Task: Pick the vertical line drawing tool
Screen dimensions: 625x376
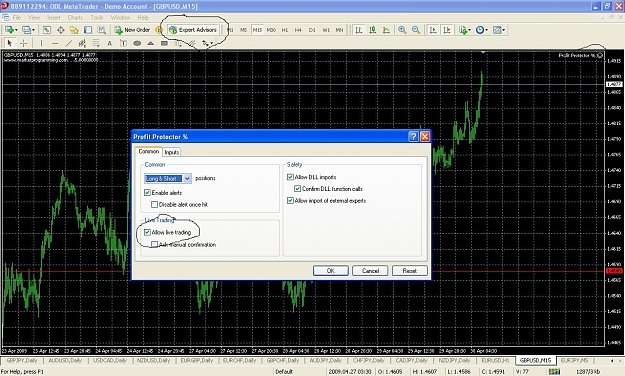Action: (x=41, y=43)
